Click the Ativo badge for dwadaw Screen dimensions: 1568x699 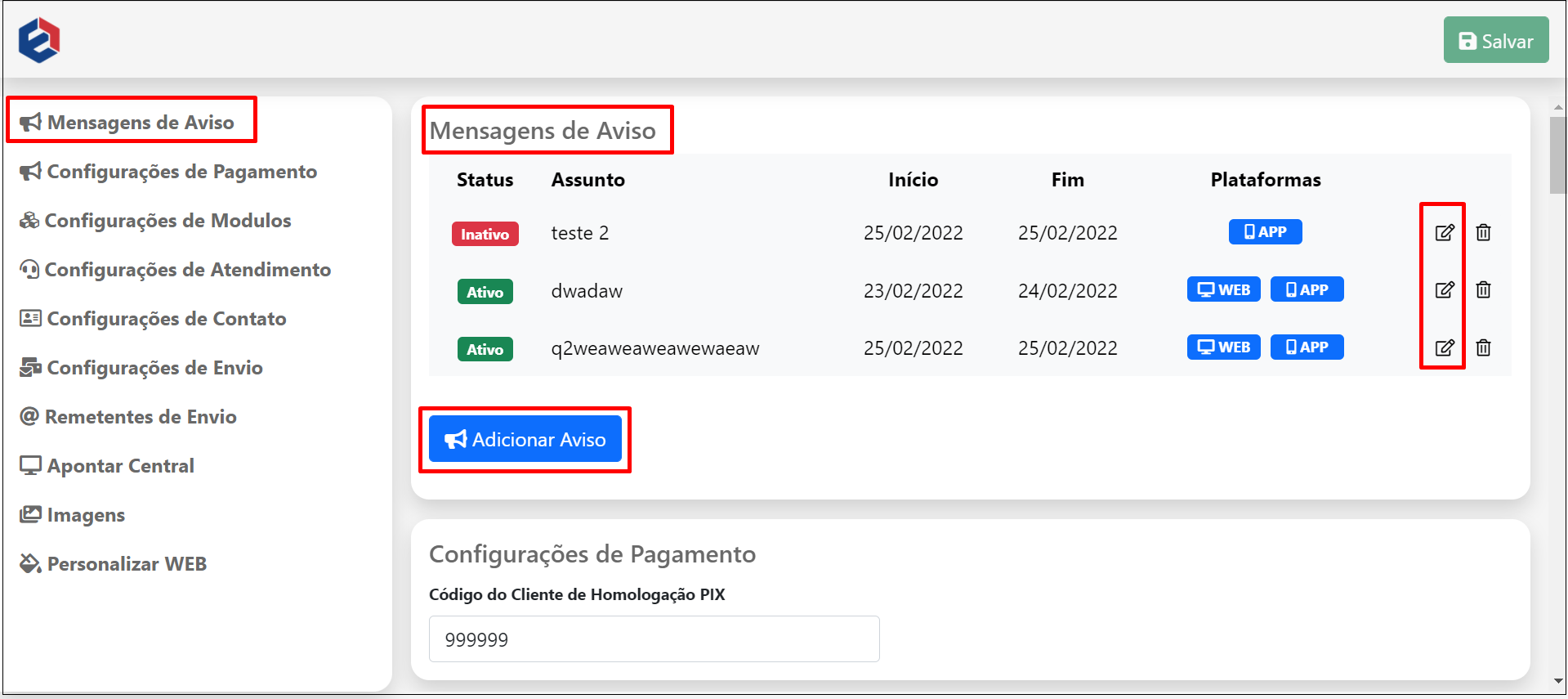[485, 292]
